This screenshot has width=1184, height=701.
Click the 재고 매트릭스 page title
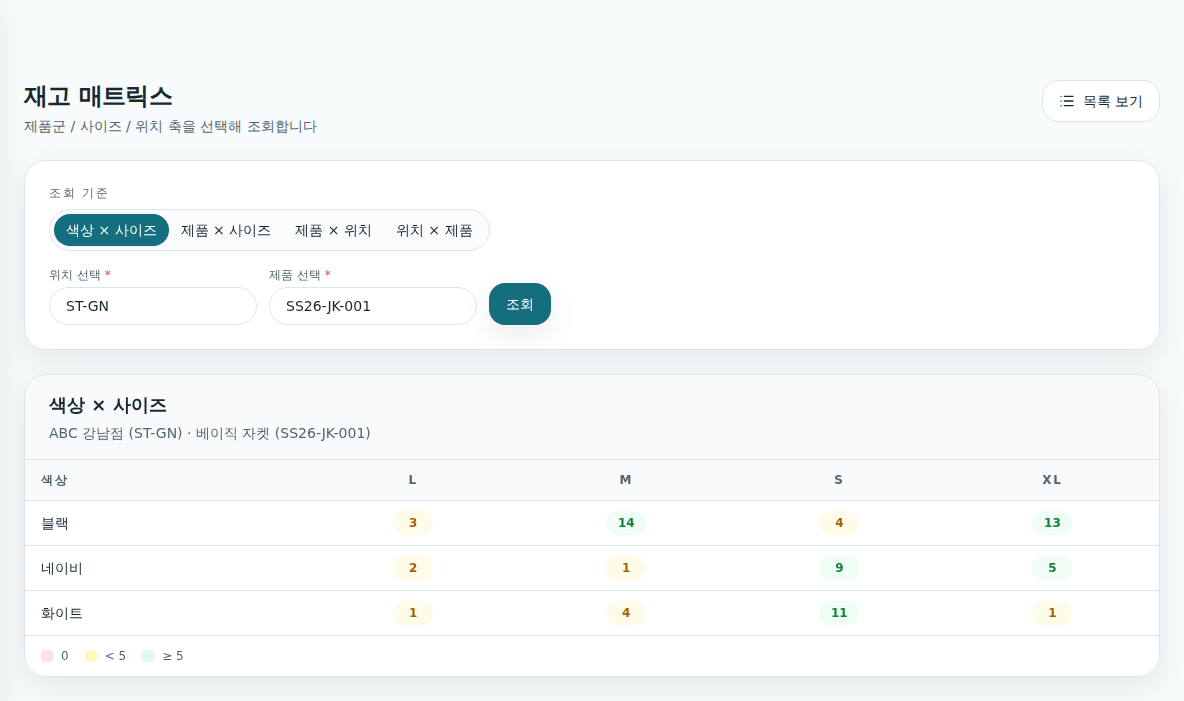98,97
